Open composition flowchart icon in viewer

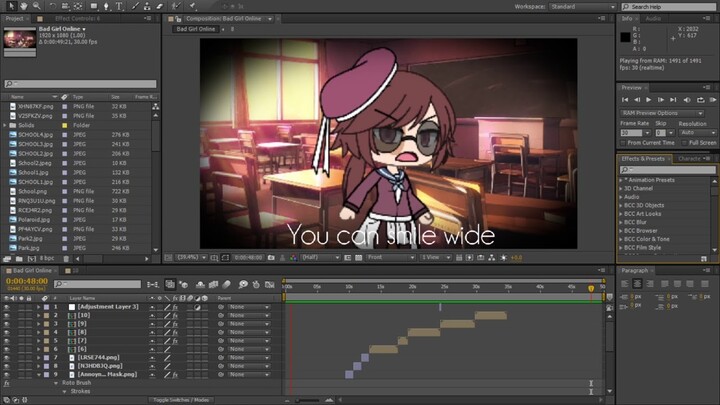point(492,258)
